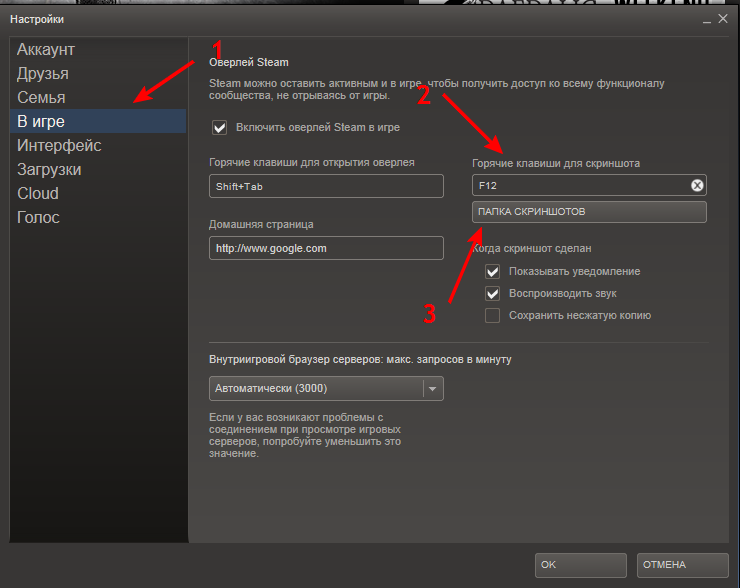This screenshot has width=740, height=588.
Task: Switch to the Друзья settings section
Action: click(x=98, y=74)
